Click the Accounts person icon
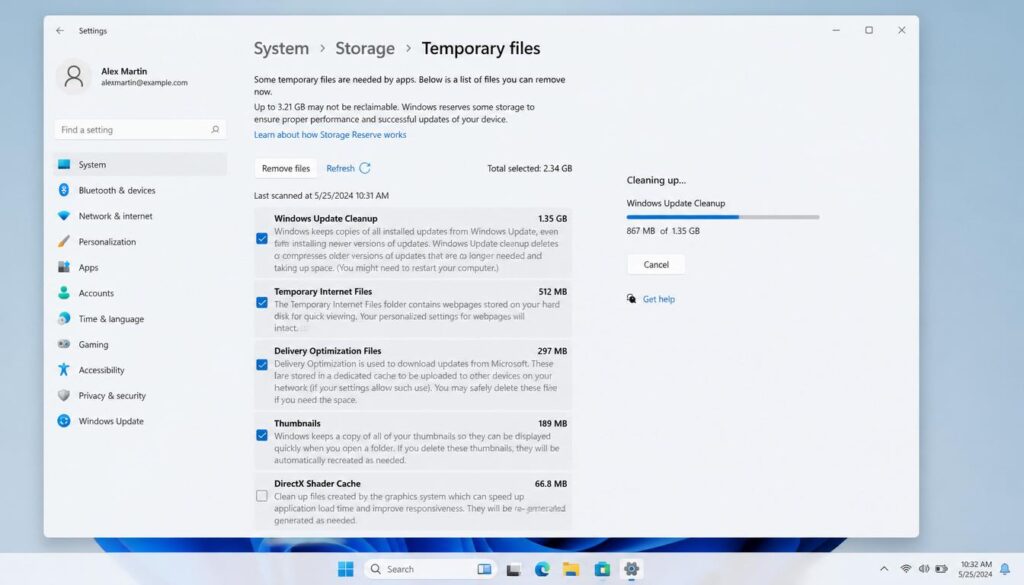 pyautogui.click(x=63, y=292)
